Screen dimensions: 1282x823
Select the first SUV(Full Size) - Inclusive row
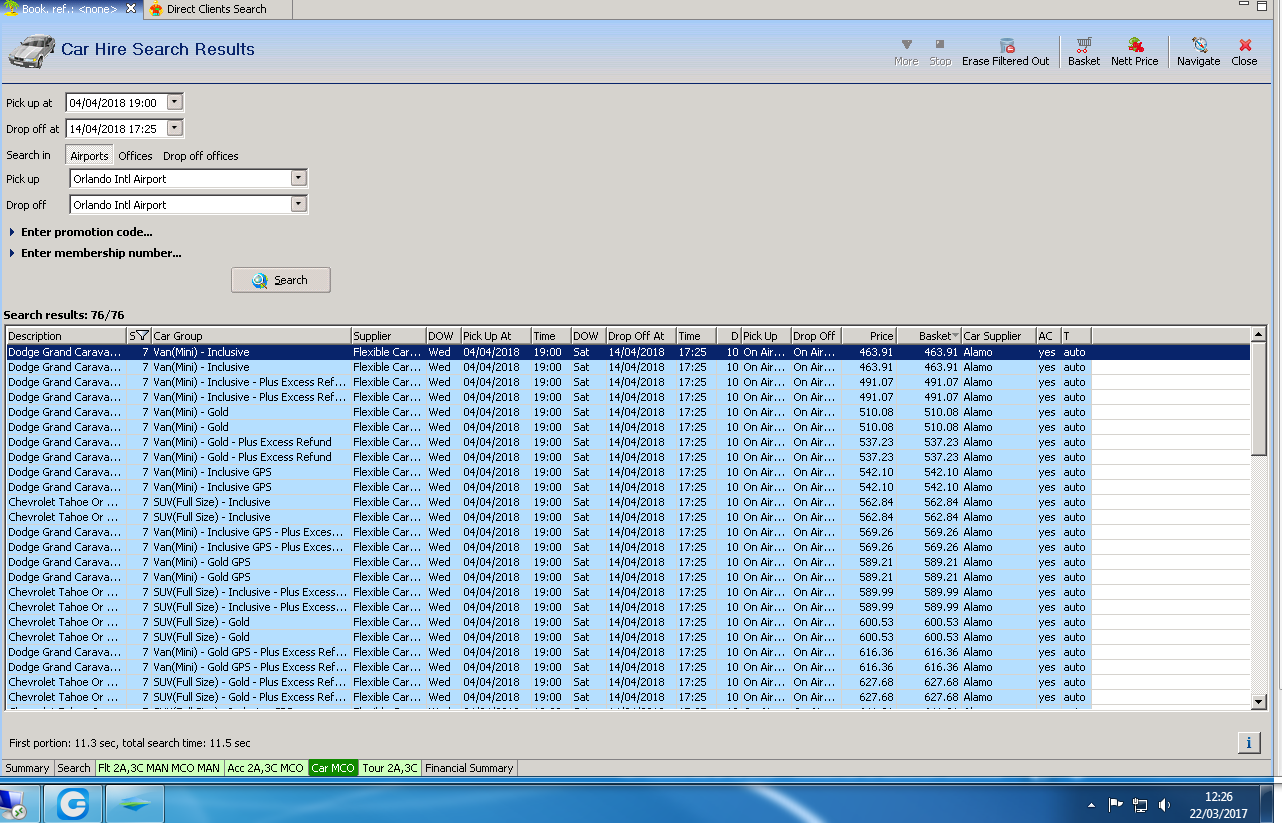[x=628, y=502]
